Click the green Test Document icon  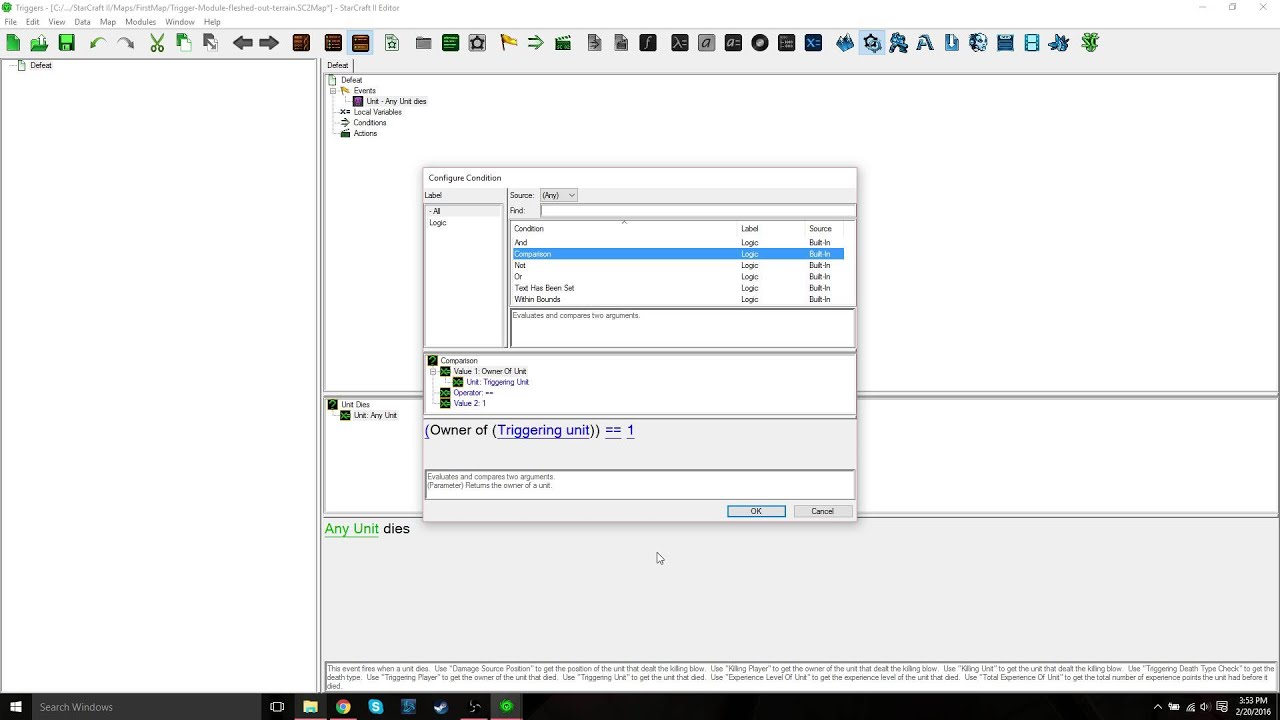1090,43
